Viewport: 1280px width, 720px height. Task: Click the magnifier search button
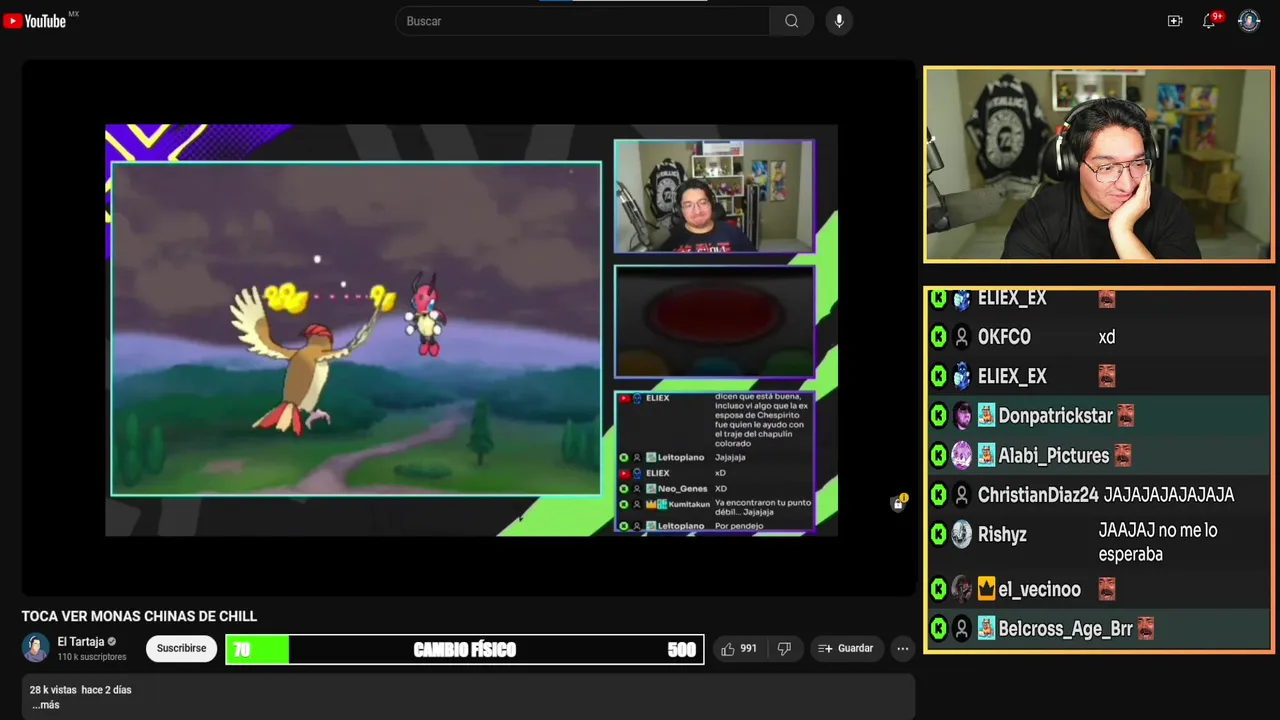point(791,21)
